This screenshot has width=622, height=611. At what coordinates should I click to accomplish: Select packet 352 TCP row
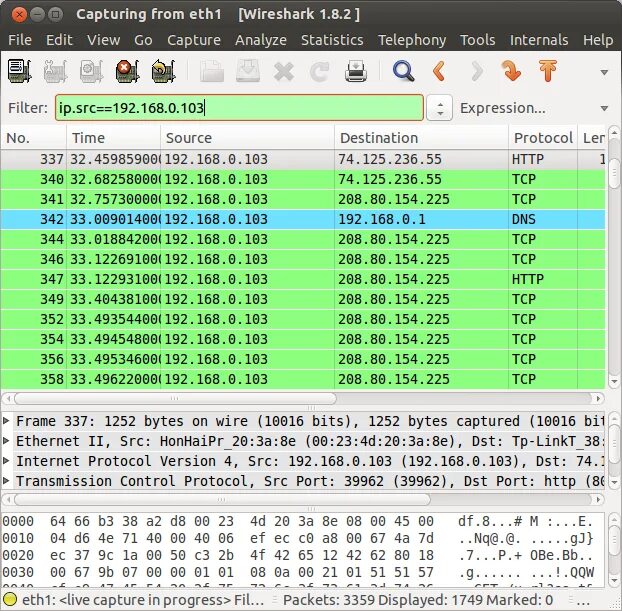click(x=303, y=319)
